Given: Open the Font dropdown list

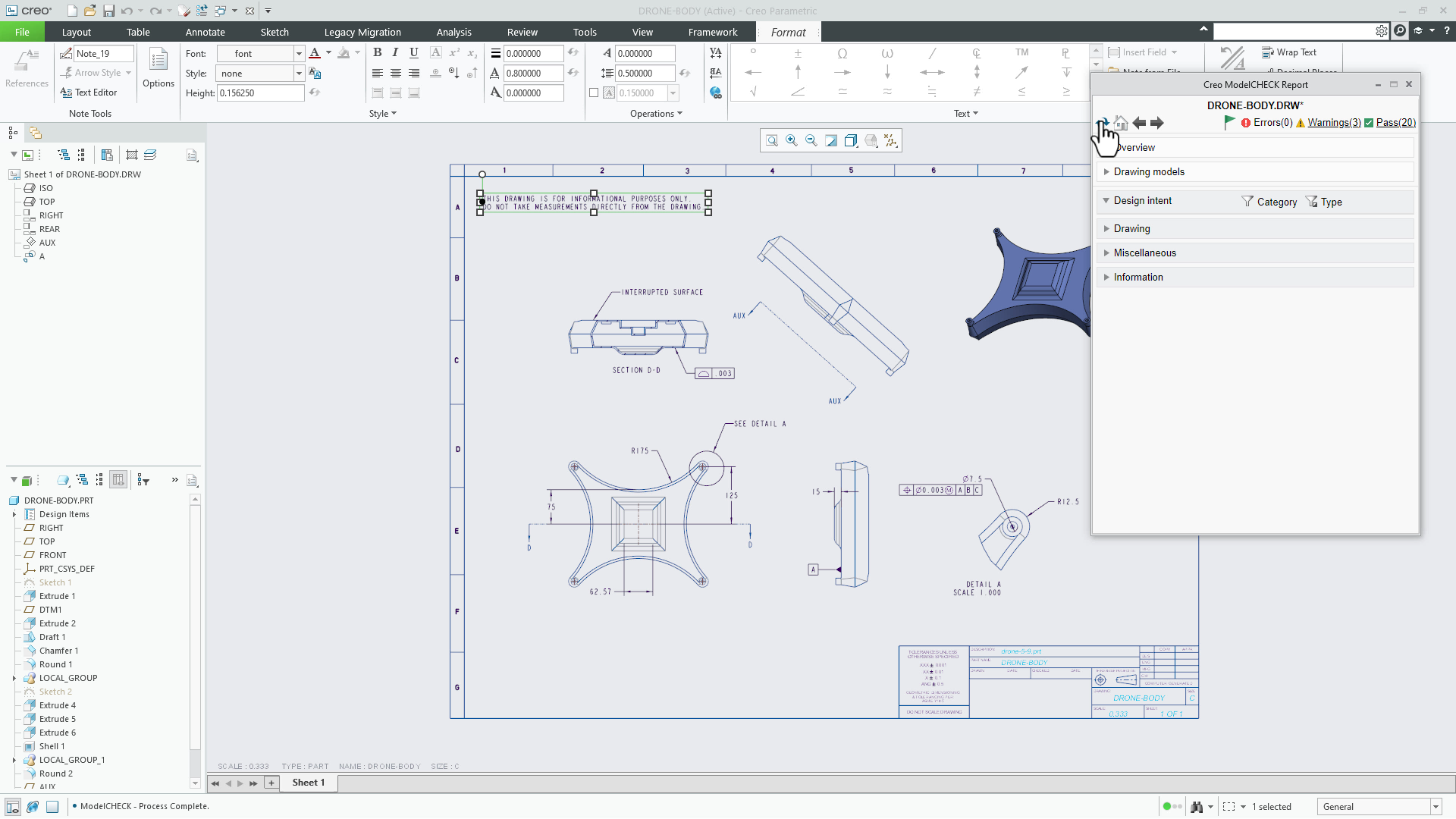Looking at the screenshot, I should coord(299,53).
